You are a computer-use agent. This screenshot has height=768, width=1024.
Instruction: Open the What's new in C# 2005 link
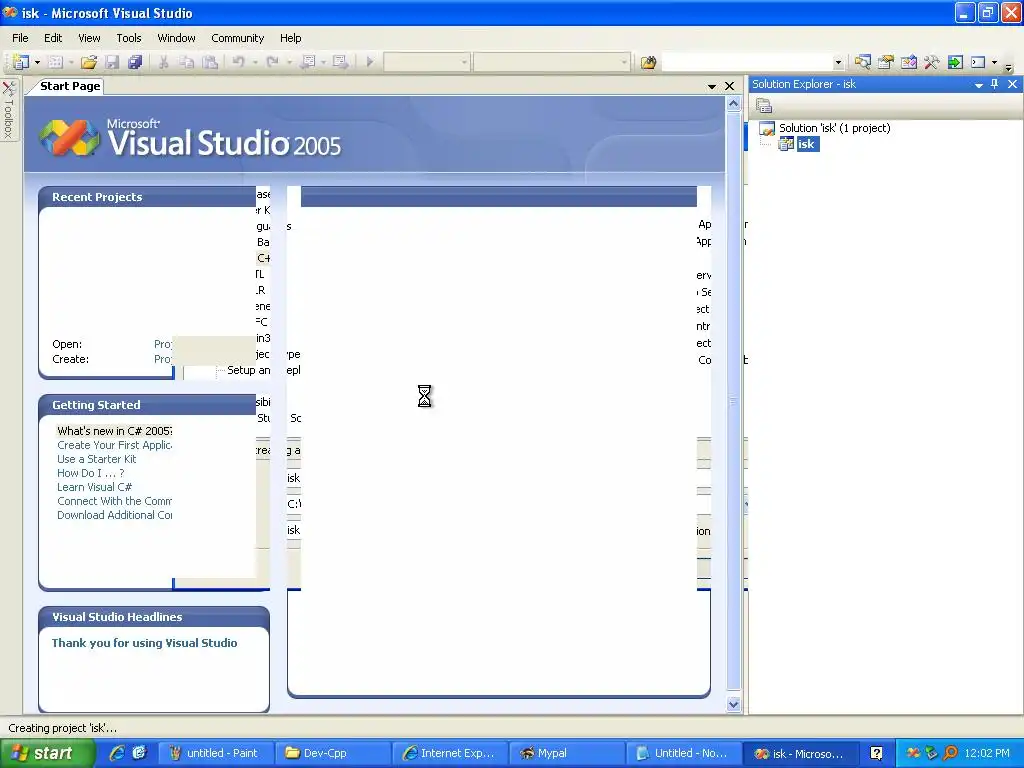[x=114, y=431]
